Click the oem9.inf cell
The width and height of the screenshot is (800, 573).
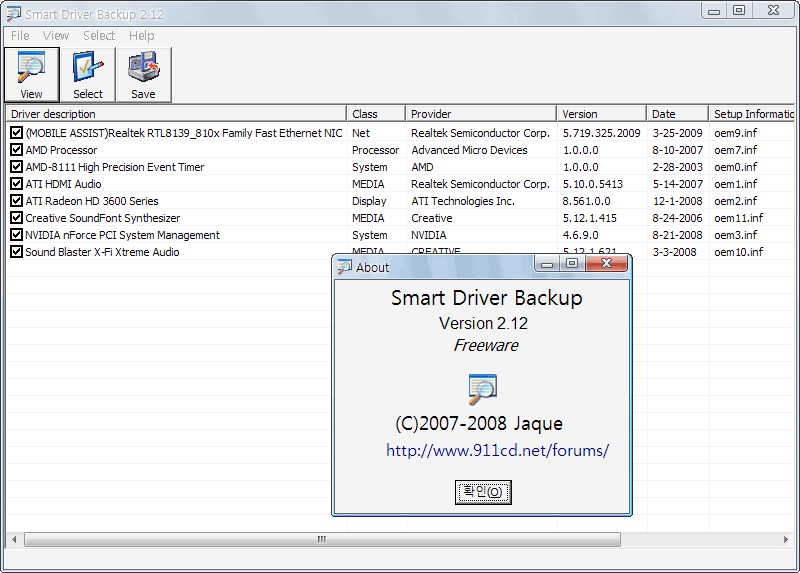point(735,133)
